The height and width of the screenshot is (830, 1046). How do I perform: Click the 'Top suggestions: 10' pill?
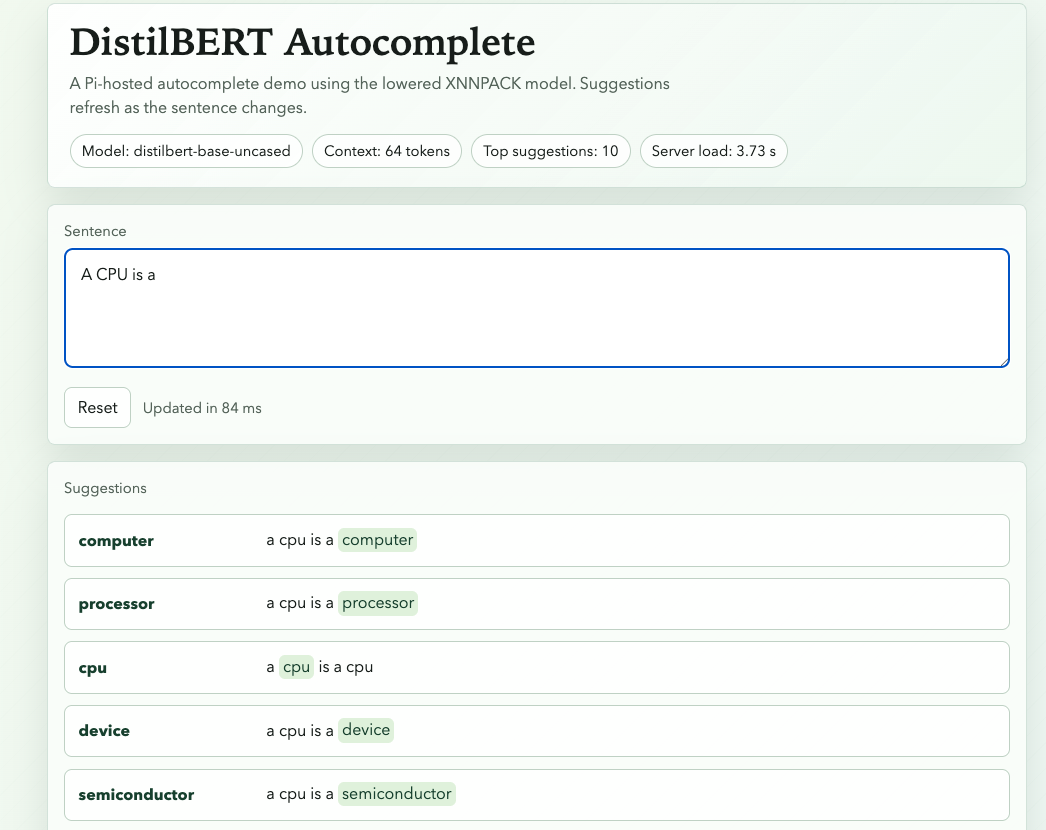click(551, 151)
